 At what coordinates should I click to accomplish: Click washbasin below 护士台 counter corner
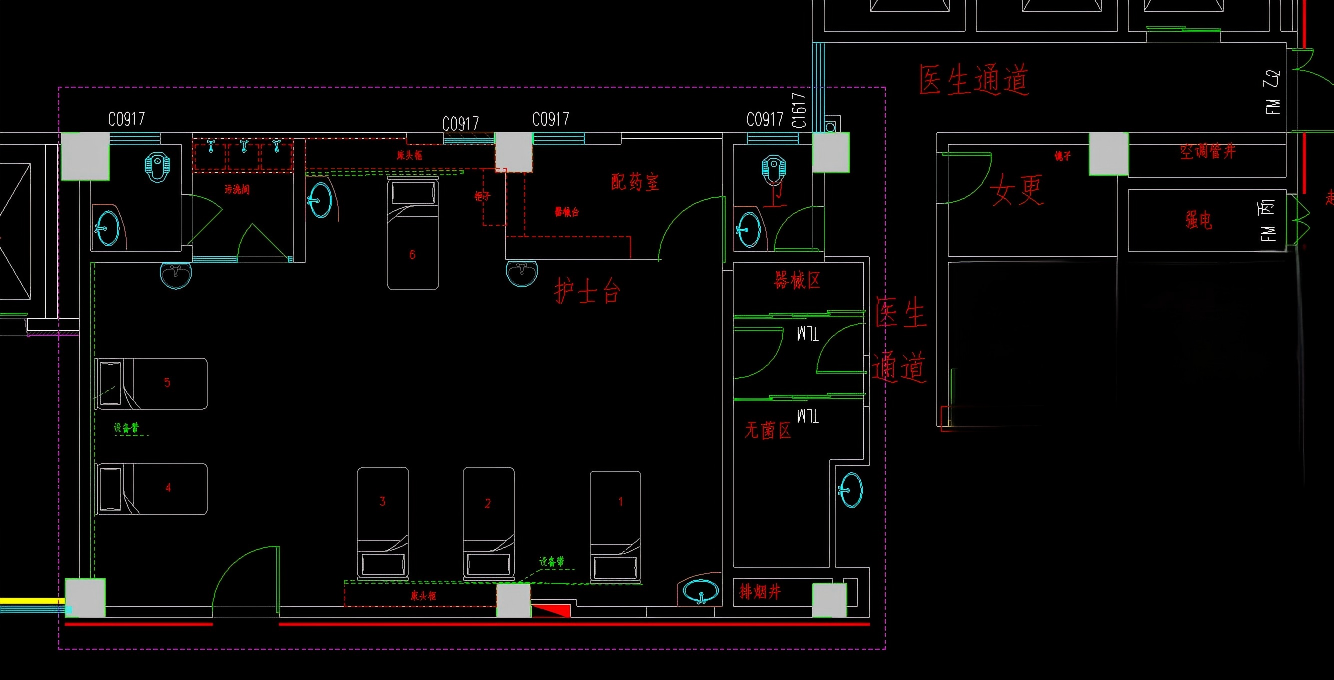click(x=521, y=272)
